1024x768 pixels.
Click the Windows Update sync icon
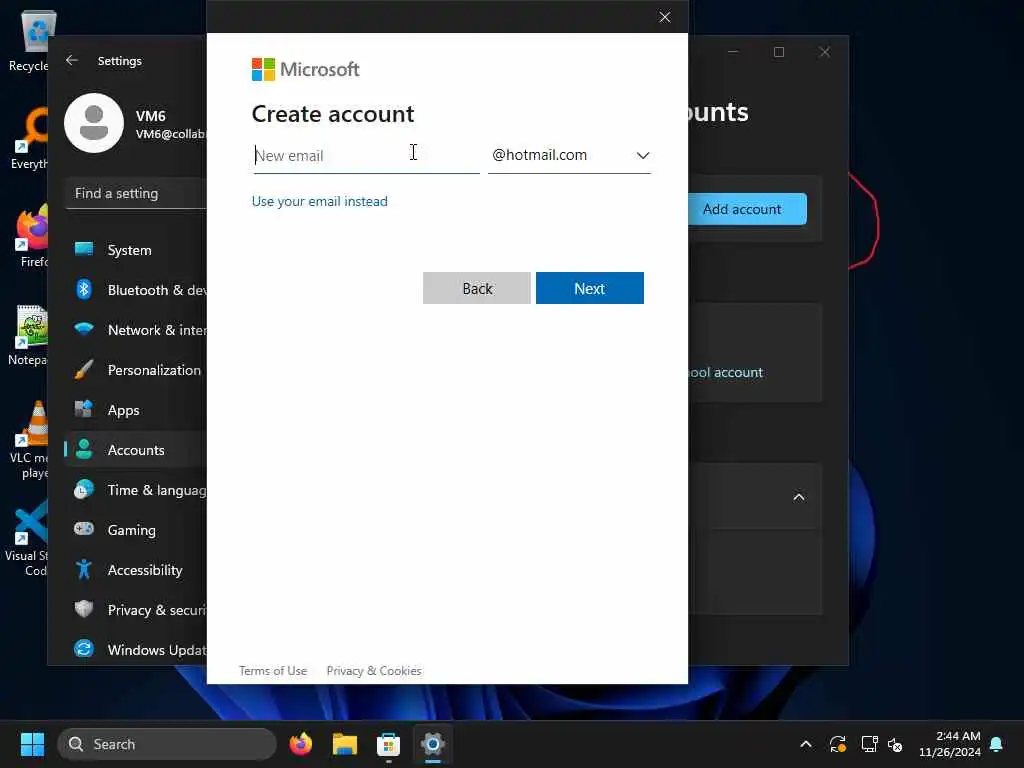click(x=84, y=648)
